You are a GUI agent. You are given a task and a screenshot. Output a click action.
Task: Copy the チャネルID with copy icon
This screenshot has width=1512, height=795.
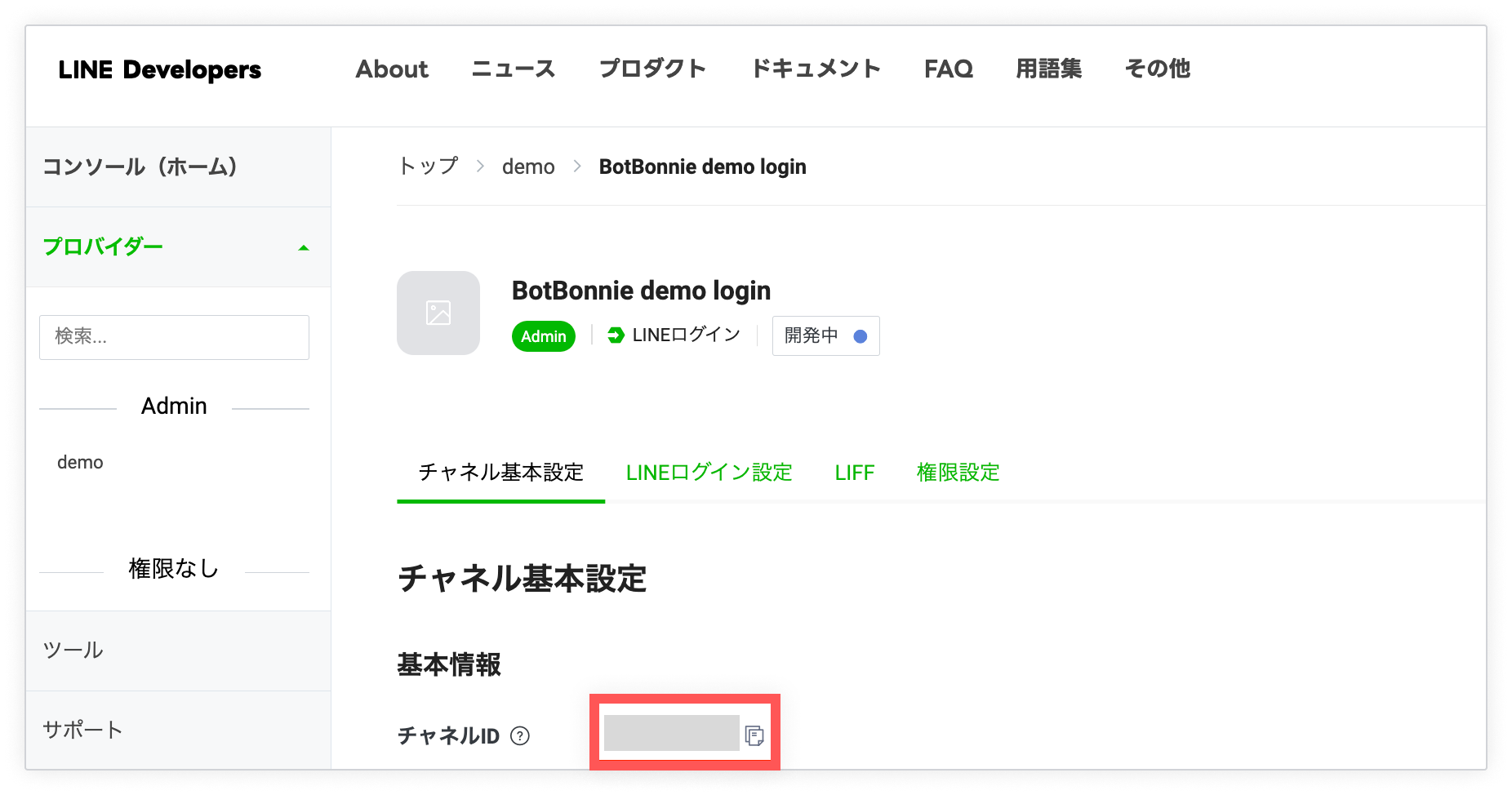tap(754, 735)
